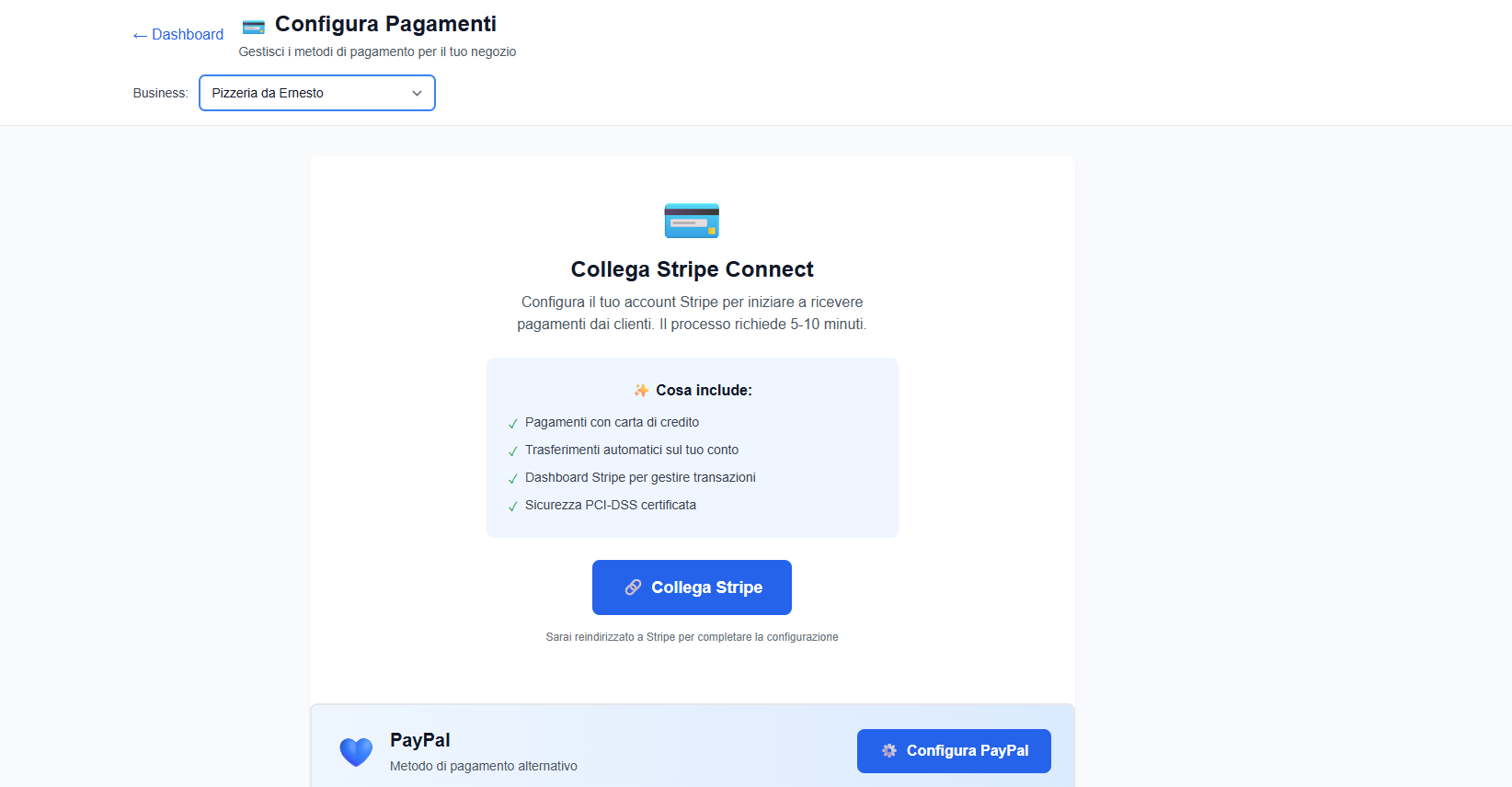Click the credit card icon next to Configura Pagamenti
This screenshot has width=1512, height=787.
pos(253,25)
